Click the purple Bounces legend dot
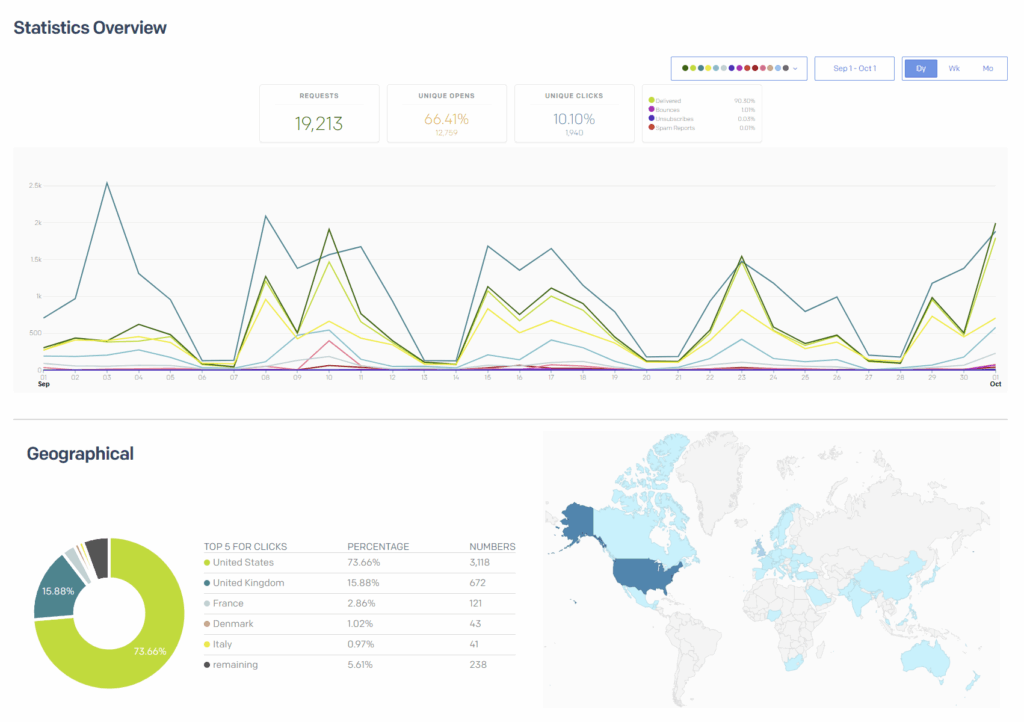The image size is (1024, 722). pos(652,109)
